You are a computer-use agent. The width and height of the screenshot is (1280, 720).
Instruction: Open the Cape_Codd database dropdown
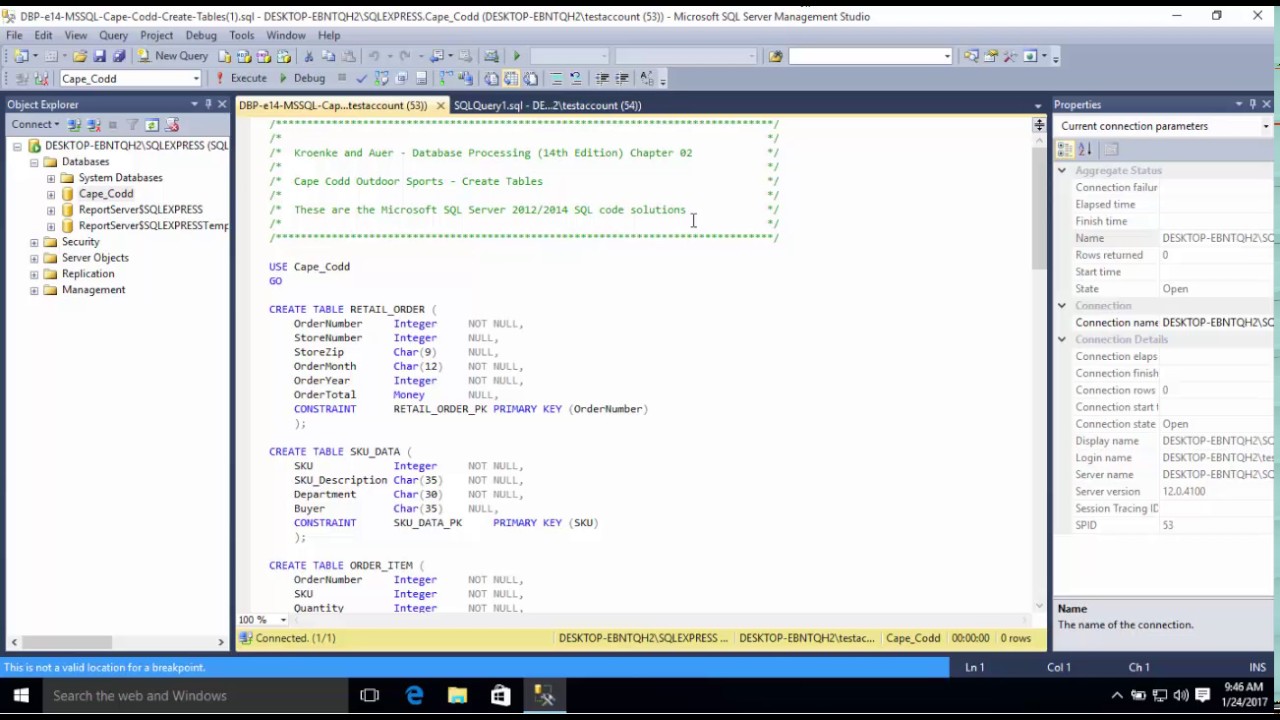[x=196, y=78]
